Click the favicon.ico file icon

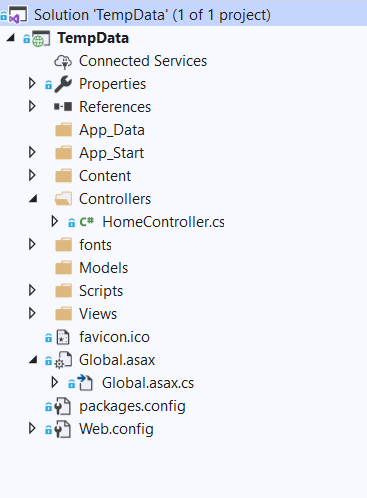tap(63, 337)
